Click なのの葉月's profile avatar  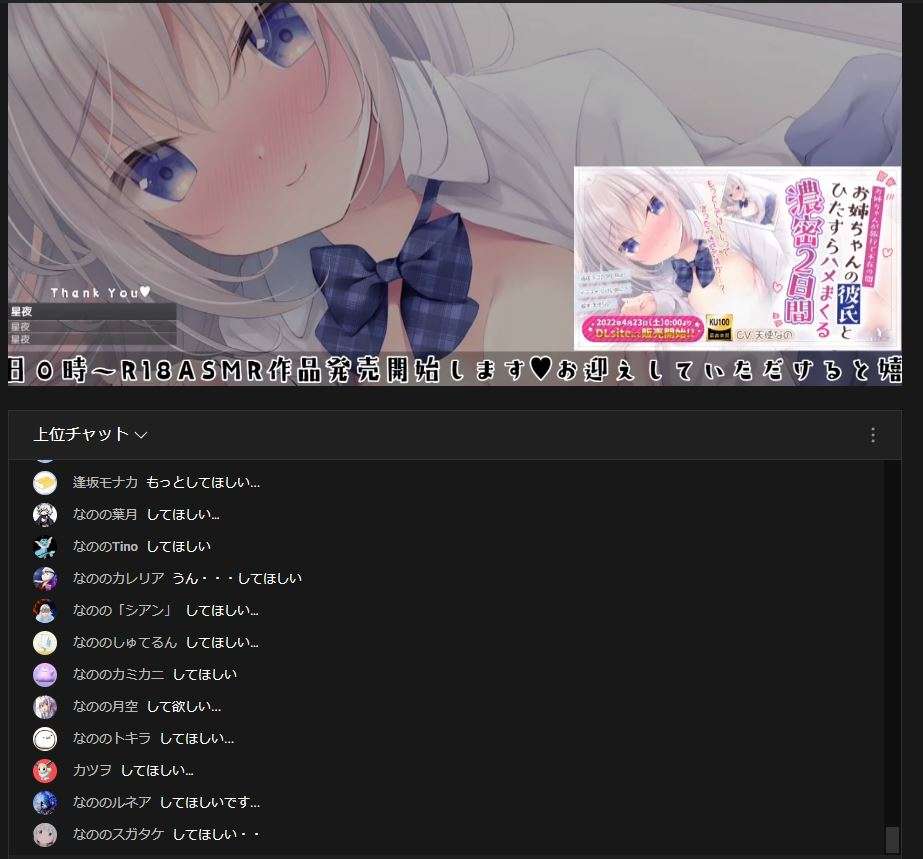click(45, 515)
